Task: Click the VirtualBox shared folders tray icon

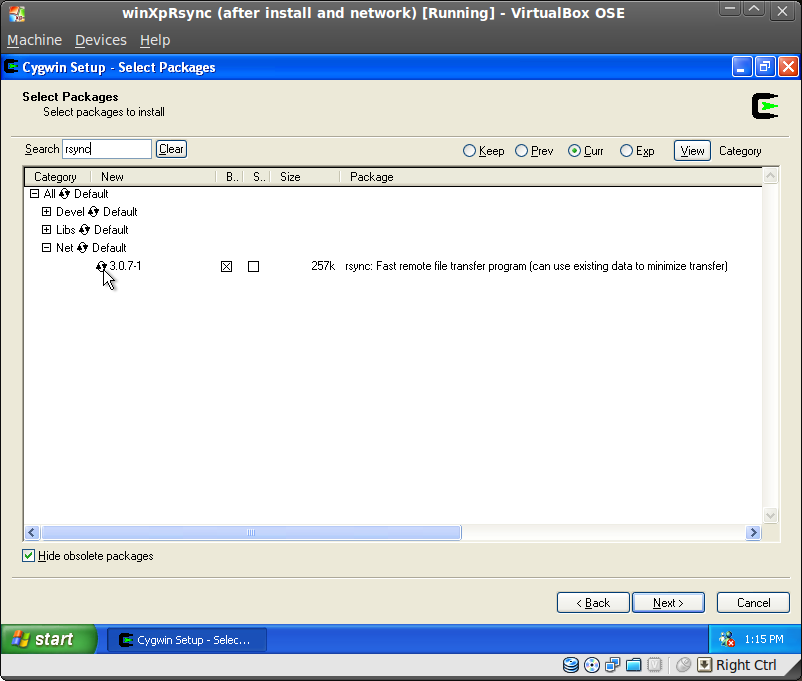Action: coord(634,664)
